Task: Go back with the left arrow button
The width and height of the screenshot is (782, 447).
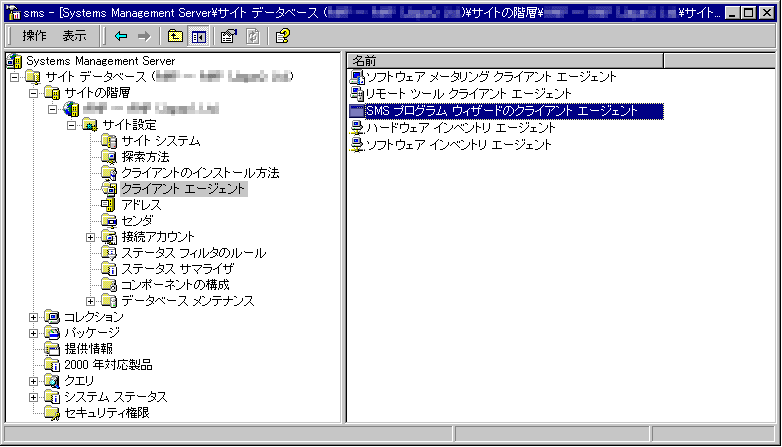Action: pos(121,36)
